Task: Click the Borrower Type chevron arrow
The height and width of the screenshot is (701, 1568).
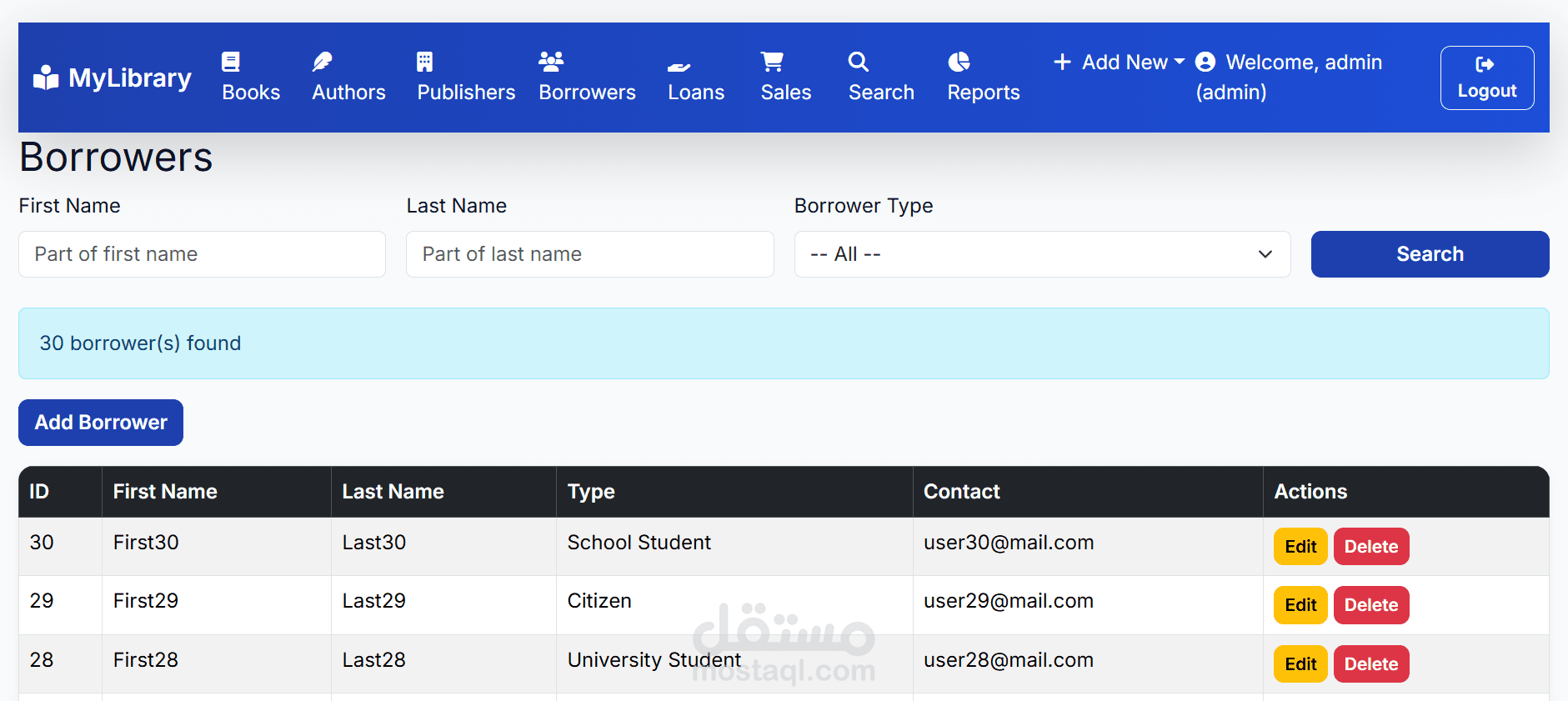Action: point(1265,254)
